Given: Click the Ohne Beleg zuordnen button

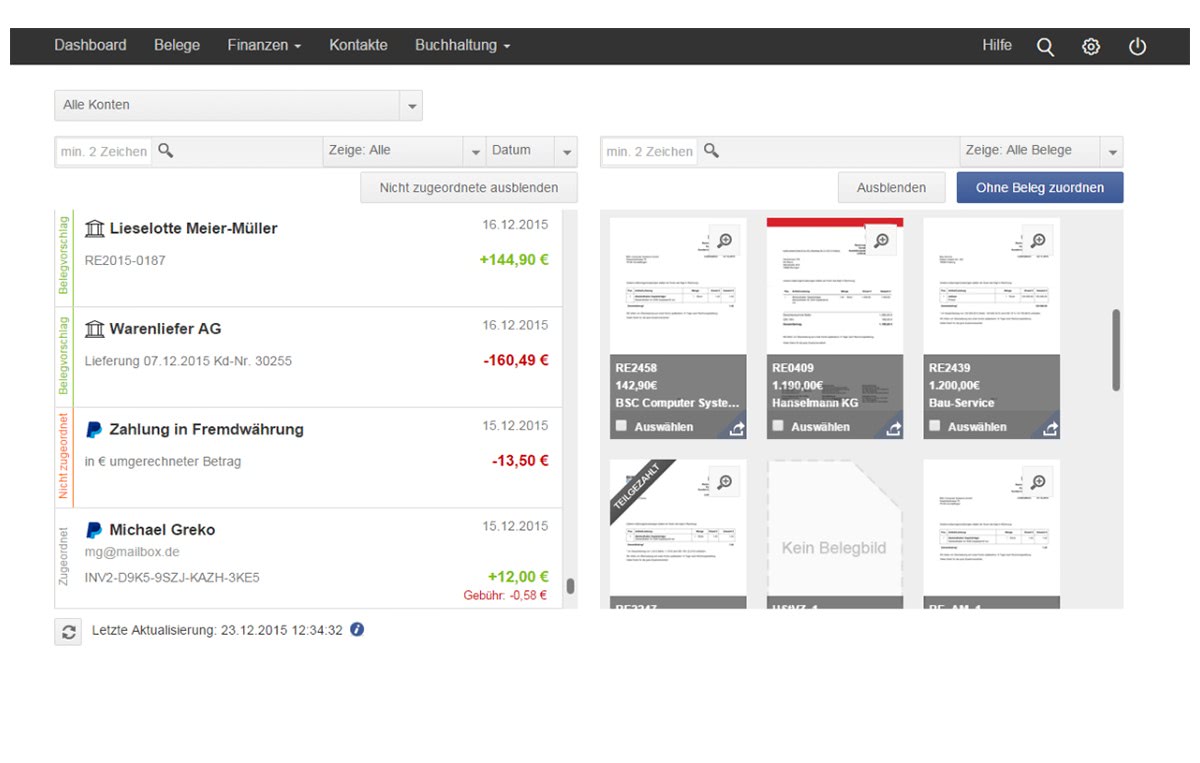Looking at the screenshot, I should click(1039, 188).
